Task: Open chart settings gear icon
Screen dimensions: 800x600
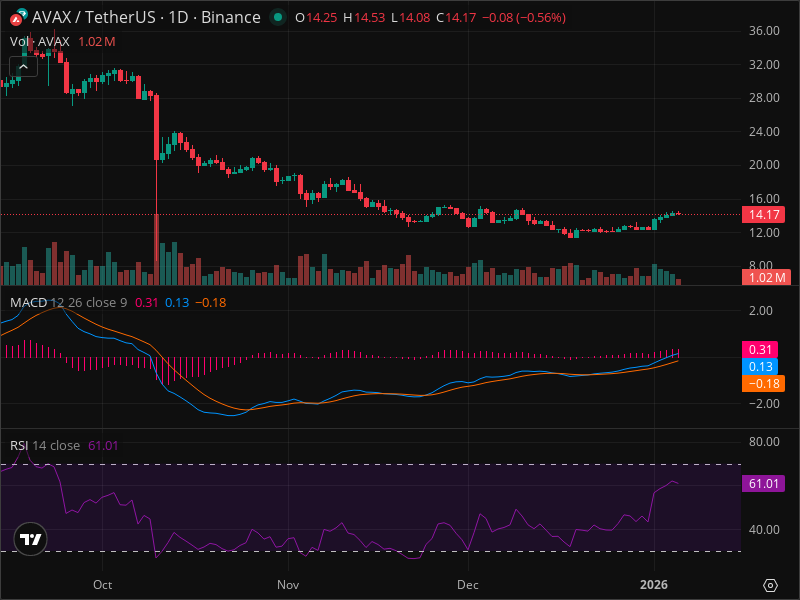Action: click(770, 585)
